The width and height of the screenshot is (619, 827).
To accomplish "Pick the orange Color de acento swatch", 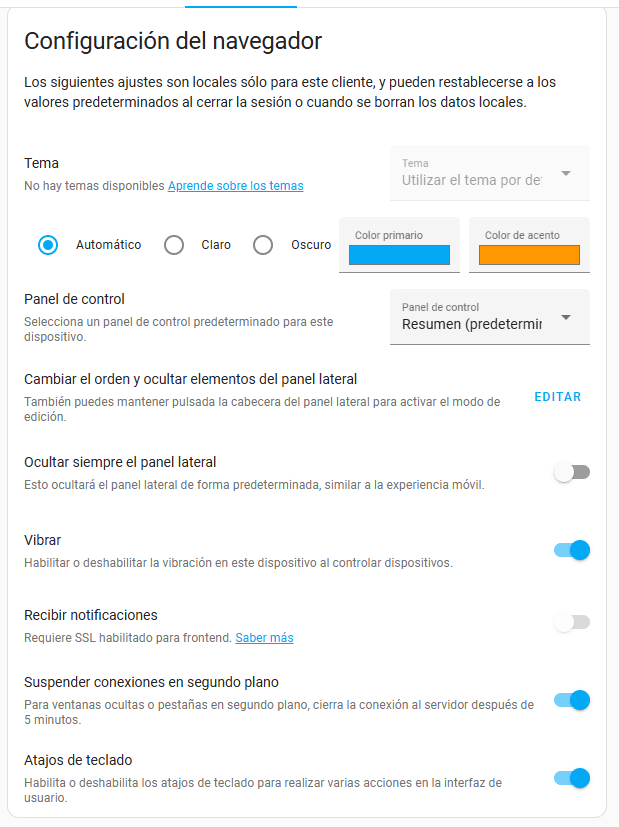I will pos(529,255).
